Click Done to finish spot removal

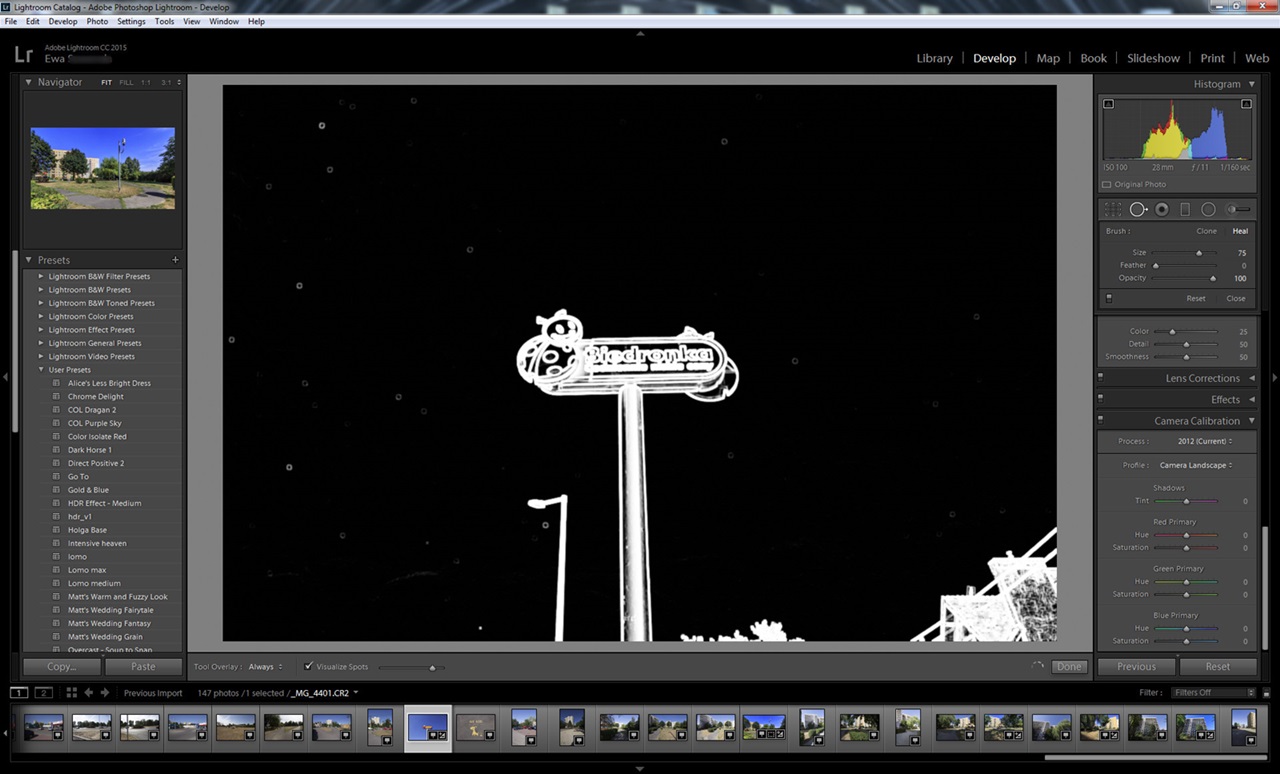pyautogui.click(x=1069, y=666)
